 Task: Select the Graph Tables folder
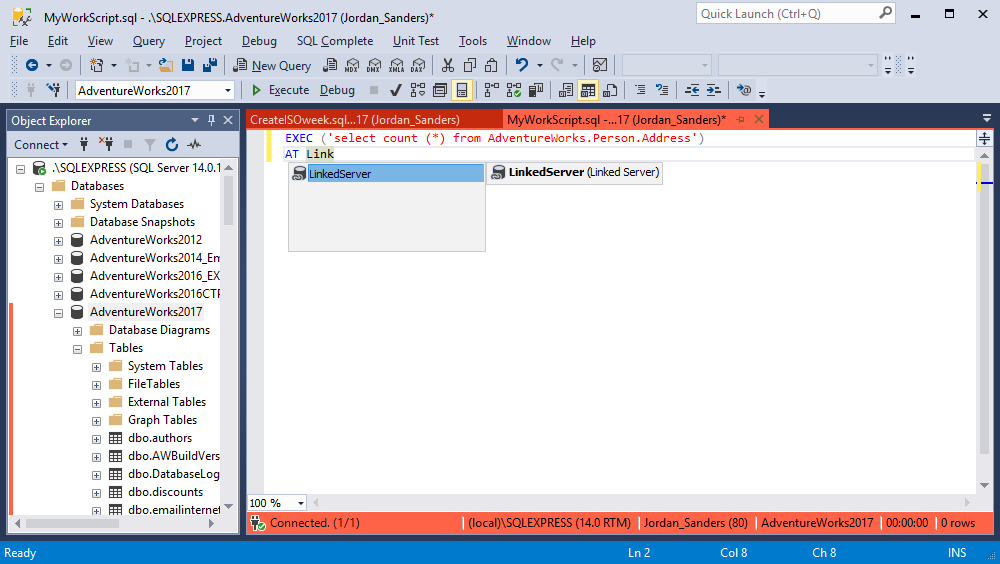tap(162, 420)
